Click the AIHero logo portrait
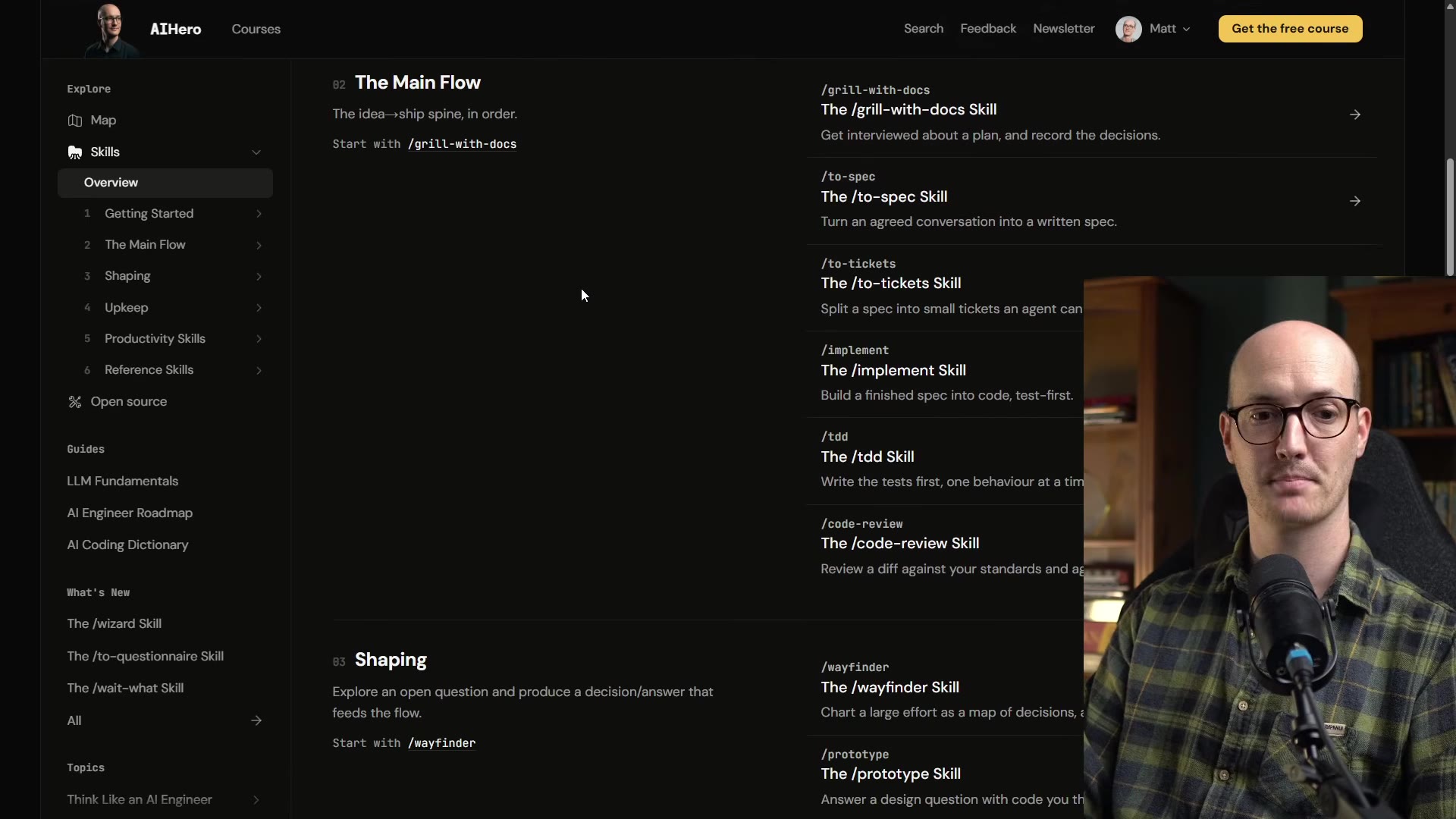This screenshot has height=819, width=1456. tap(111, 30)
